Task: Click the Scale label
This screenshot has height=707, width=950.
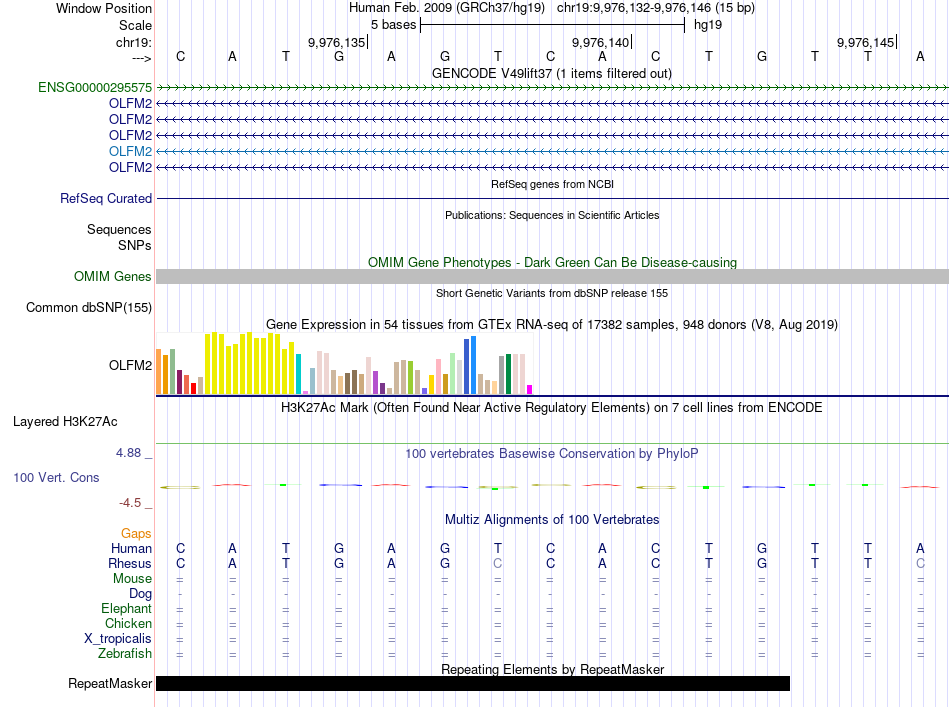Action: coord(135,25)
